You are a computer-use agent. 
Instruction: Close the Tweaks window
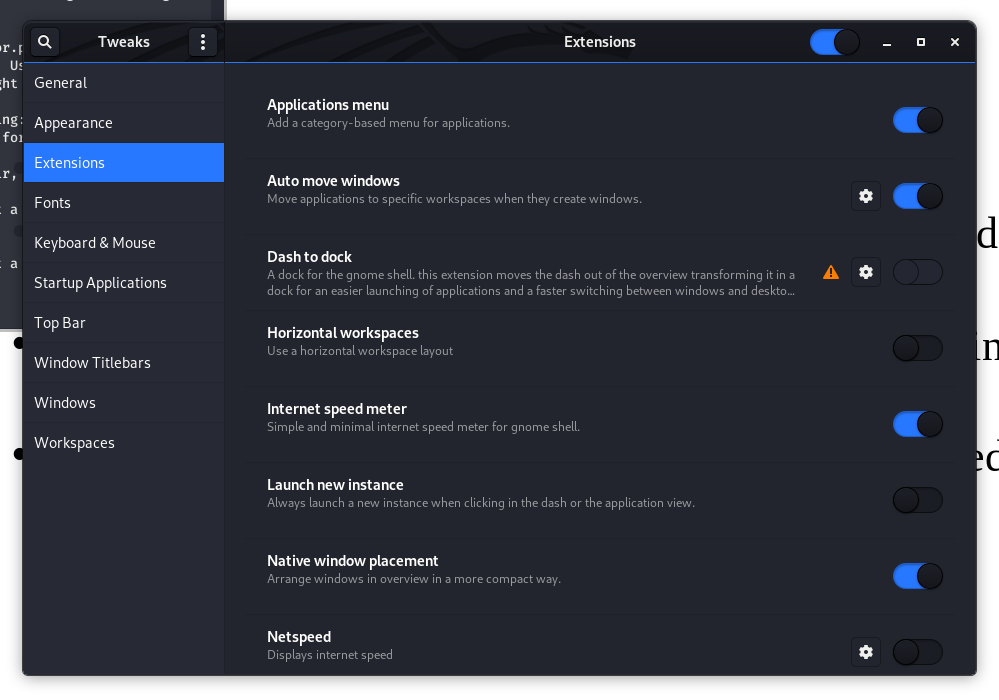[x=955, y=42]
